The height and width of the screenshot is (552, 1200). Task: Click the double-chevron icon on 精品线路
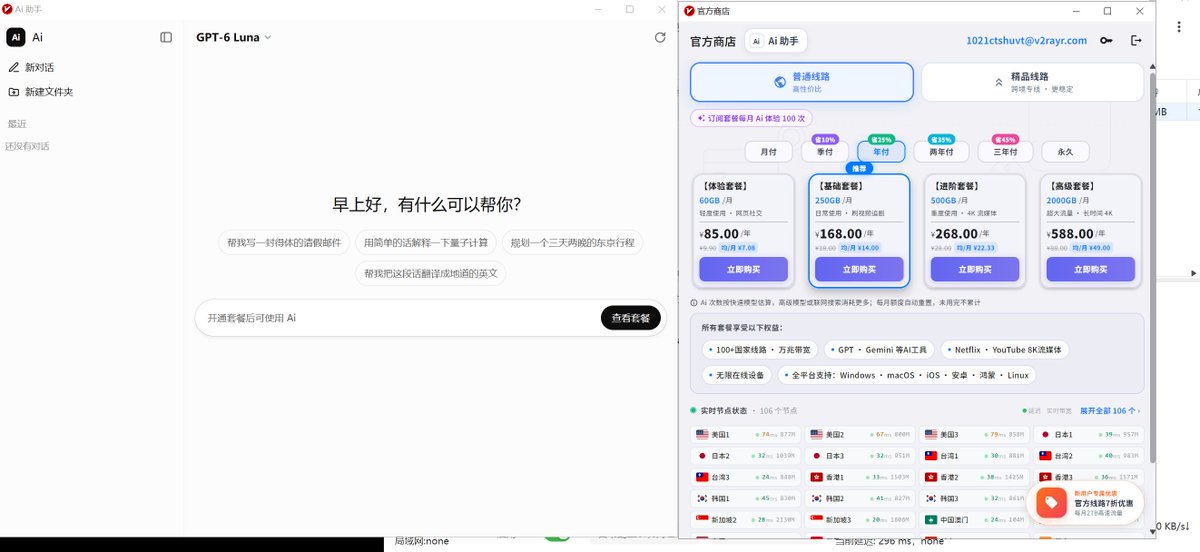click(998, 82)
